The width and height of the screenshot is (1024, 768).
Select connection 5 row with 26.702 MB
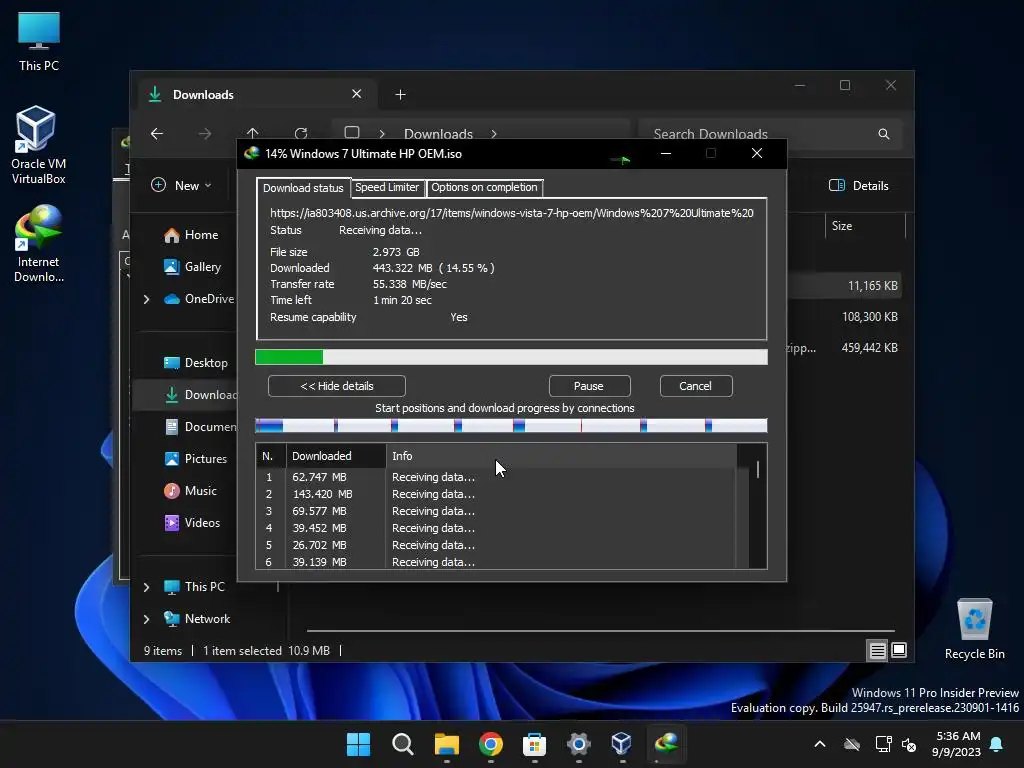pos(496,545)
